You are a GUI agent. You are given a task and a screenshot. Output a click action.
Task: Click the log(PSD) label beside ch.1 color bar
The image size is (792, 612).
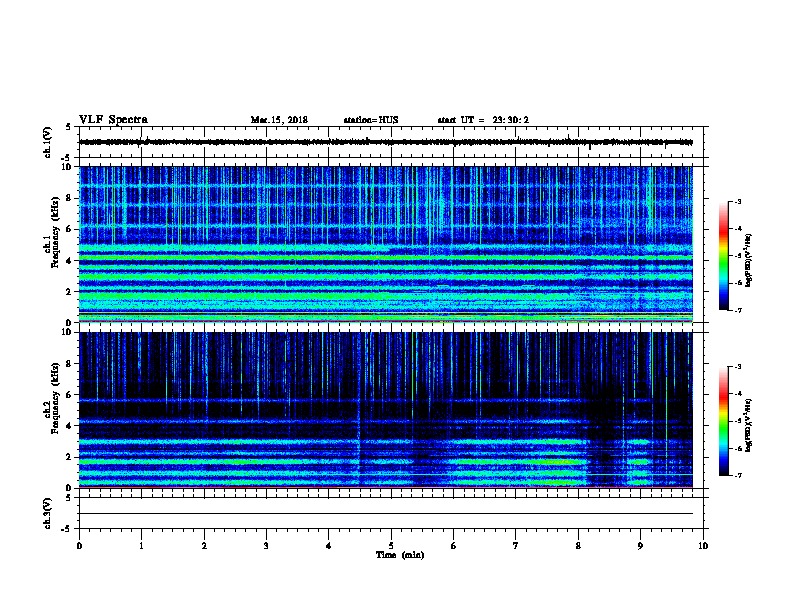tap(749, 260)
